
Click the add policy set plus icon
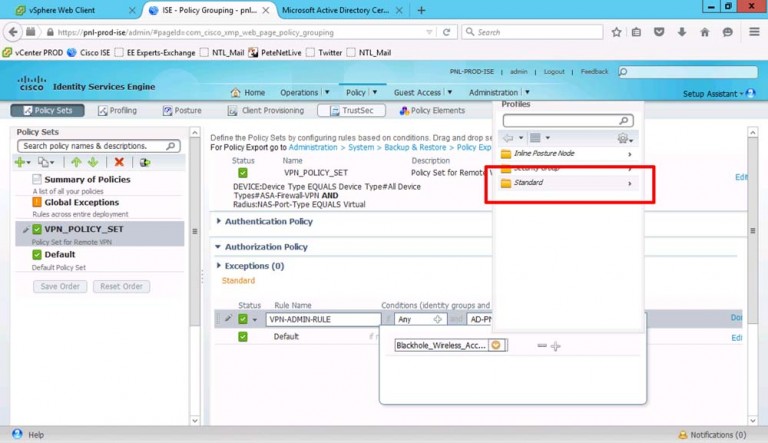click(x=20, y=162)
